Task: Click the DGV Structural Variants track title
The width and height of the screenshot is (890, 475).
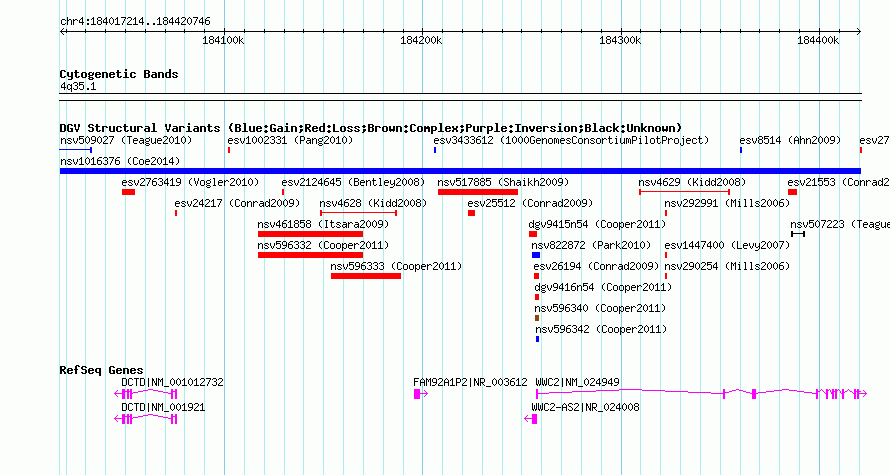Action: (371, 128)
